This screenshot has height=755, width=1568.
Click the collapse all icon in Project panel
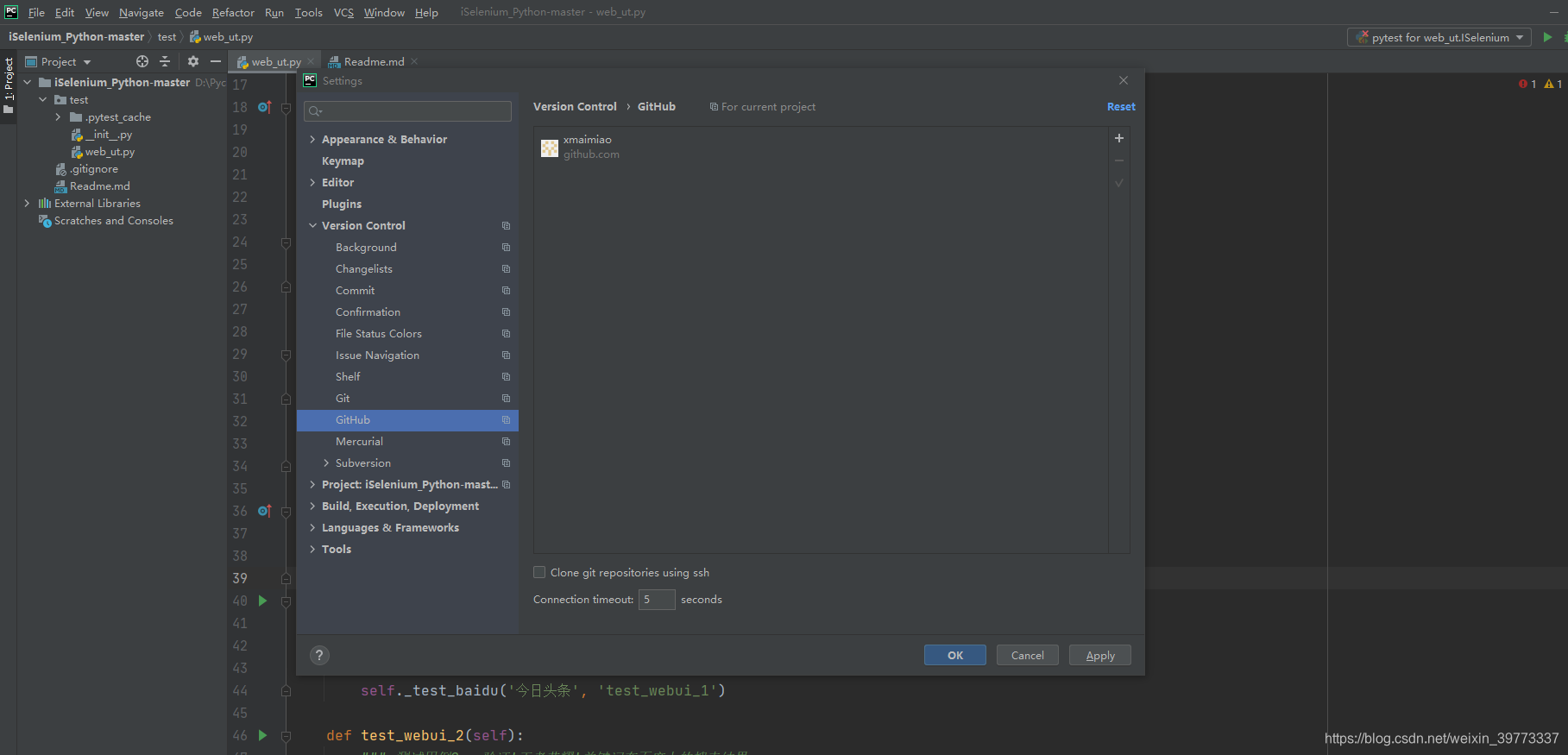(x=165, y=61)
